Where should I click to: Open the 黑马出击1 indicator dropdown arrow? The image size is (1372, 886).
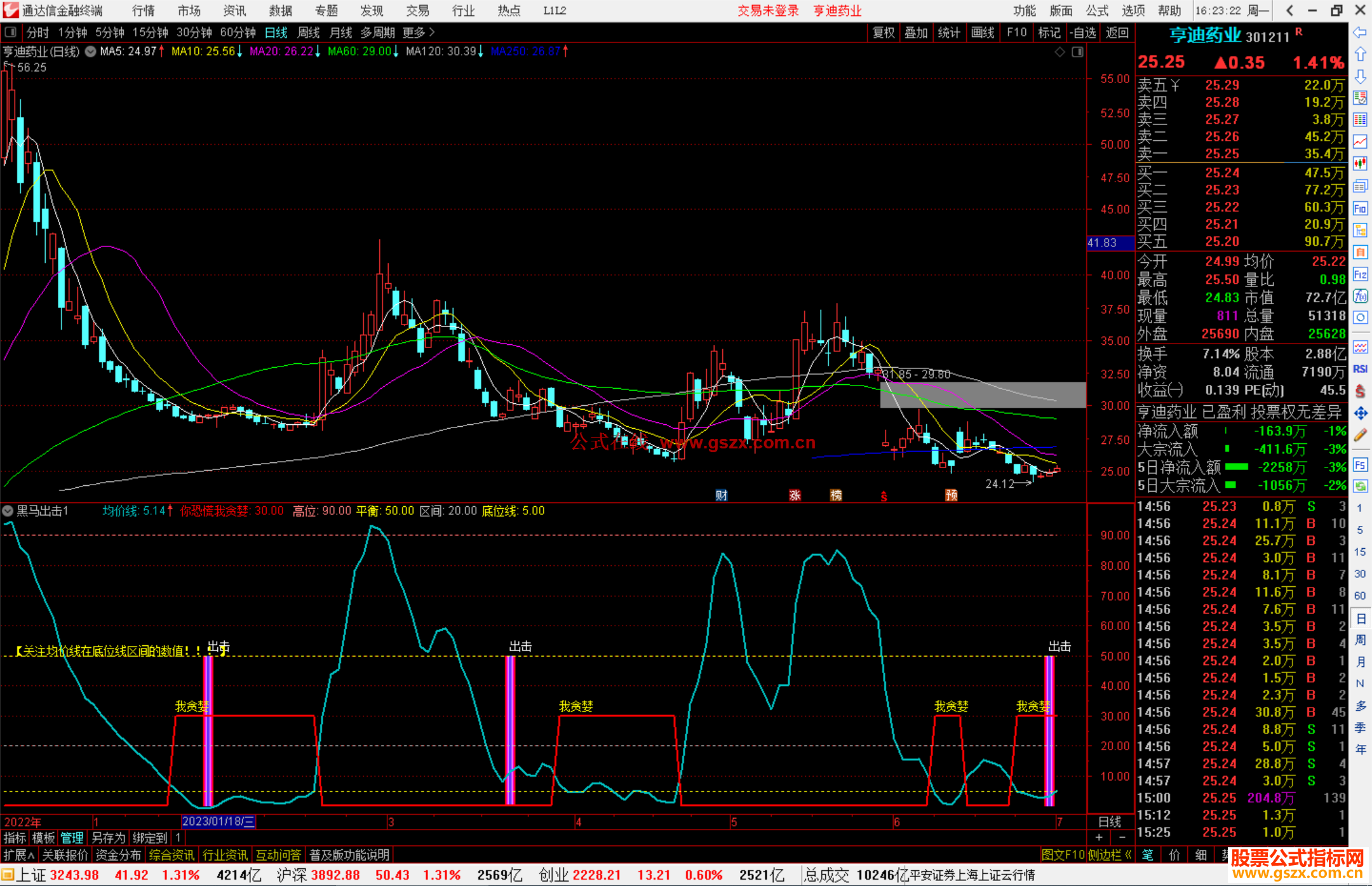pos(8,511)
